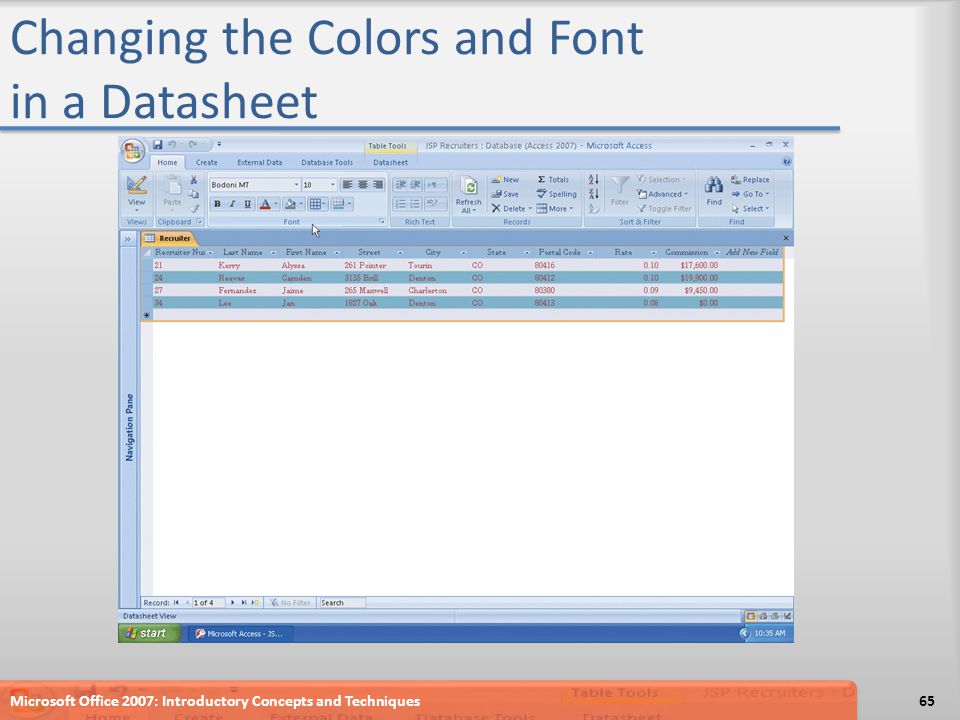
Task: Click the Windows start button
Action: point(149,633)
